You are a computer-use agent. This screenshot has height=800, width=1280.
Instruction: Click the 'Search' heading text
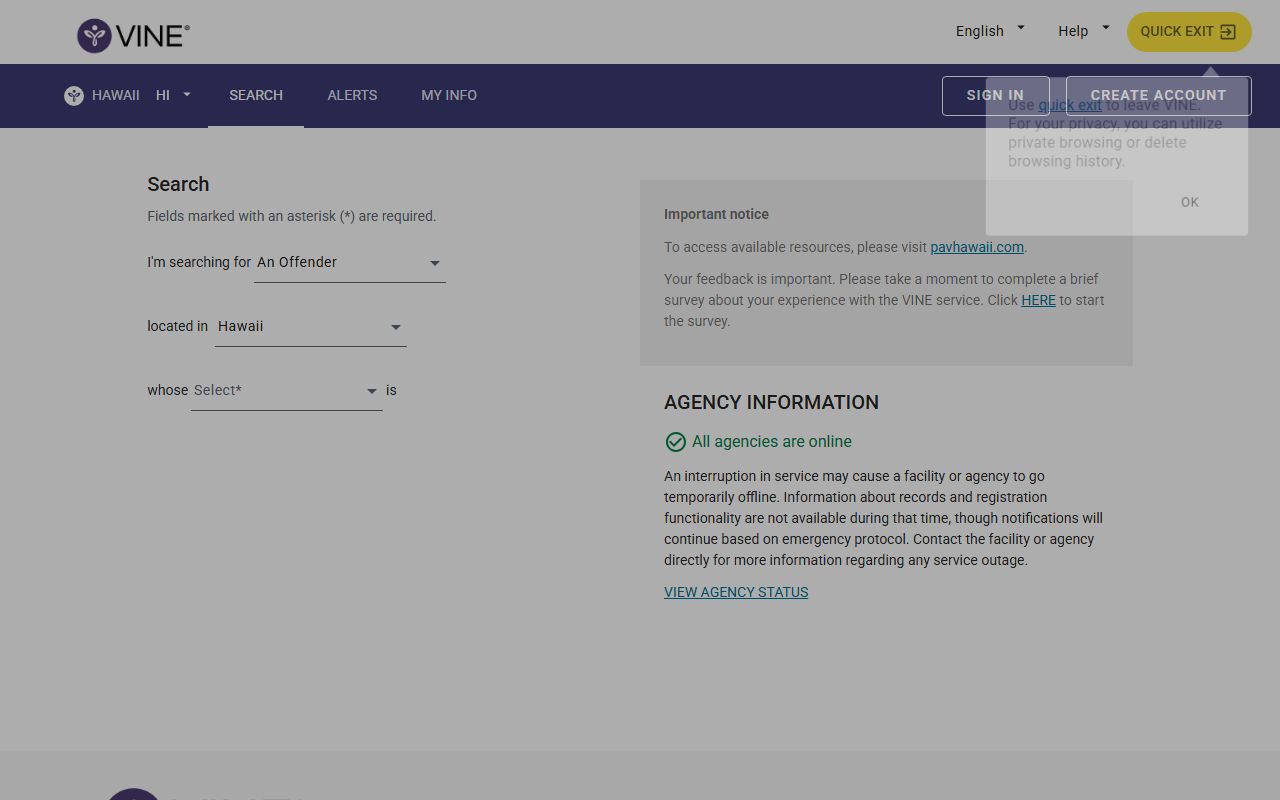[178, 184]
